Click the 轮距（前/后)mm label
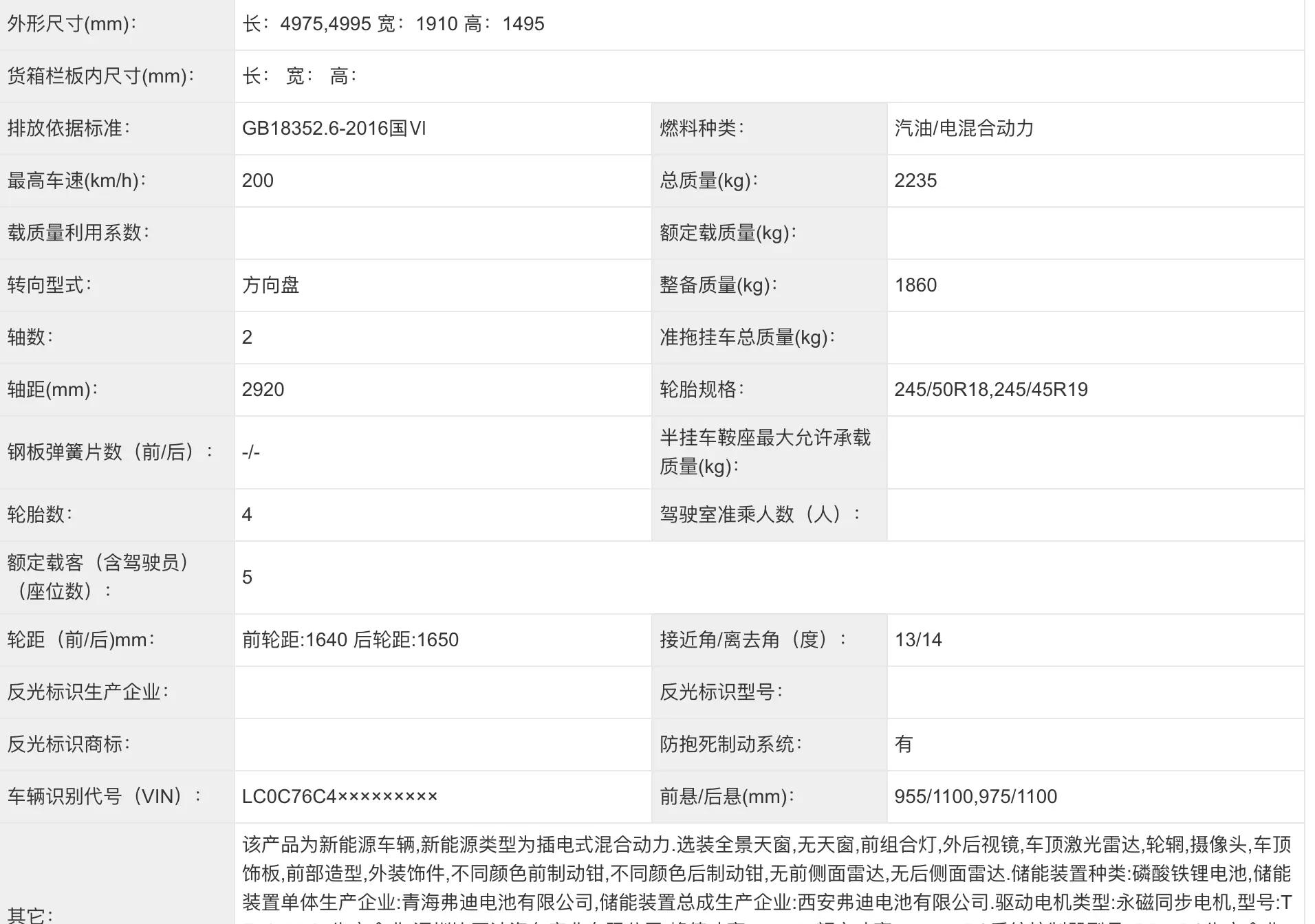This screenshot has width=1315, height=924. (81, 640)
